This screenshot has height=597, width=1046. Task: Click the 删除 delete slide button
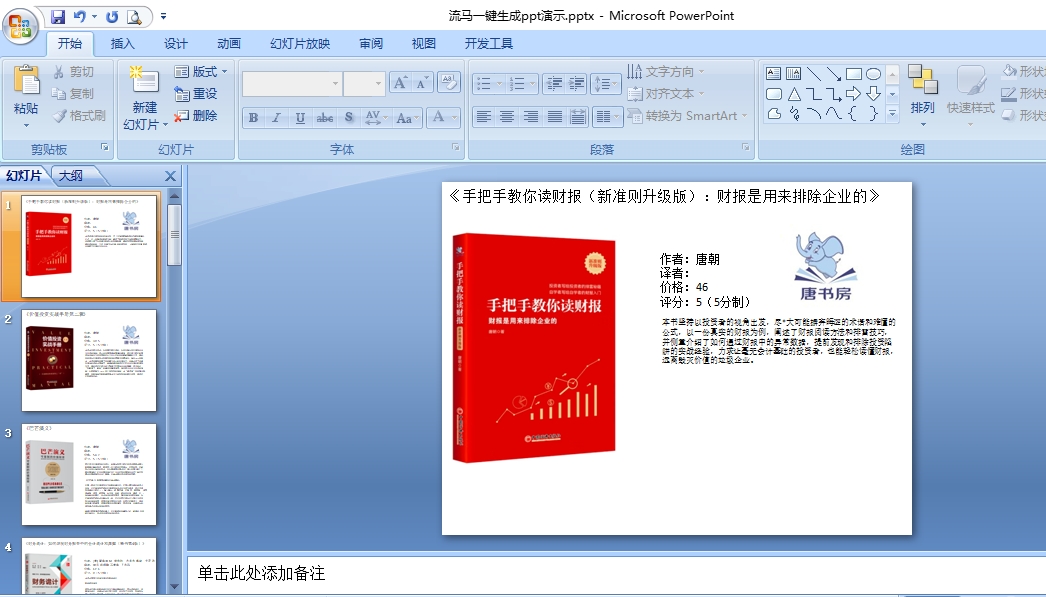[195, 115]
